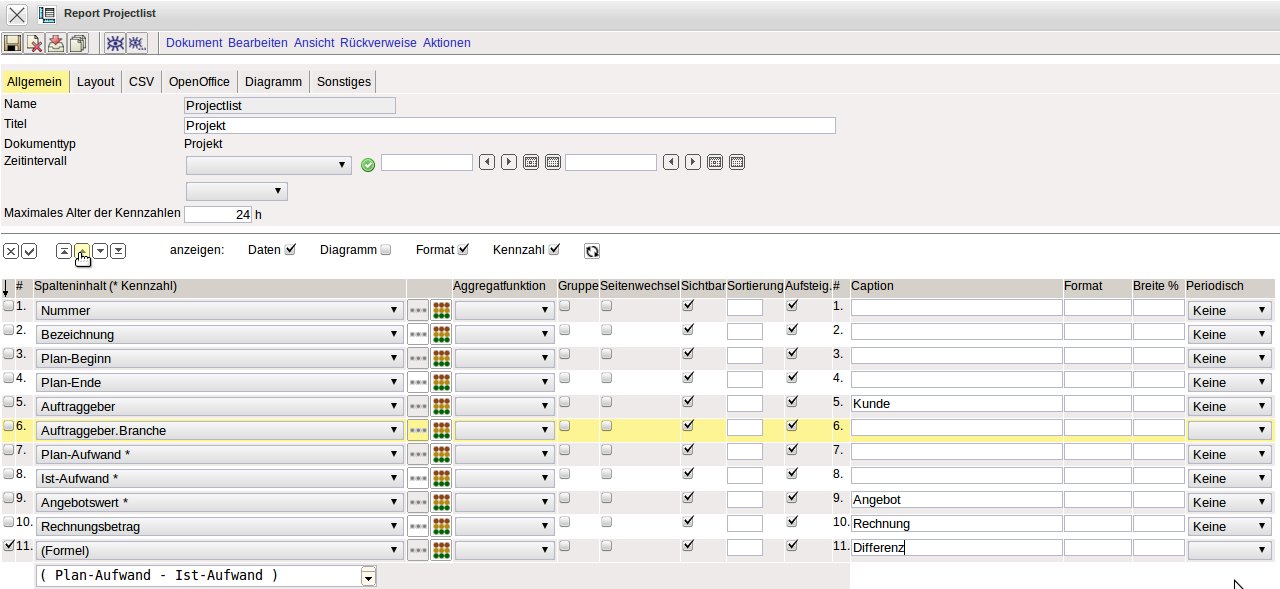Open the Aktionen menu
The width and height of the screenshot is (1280, 589).
tap(446, 43)
